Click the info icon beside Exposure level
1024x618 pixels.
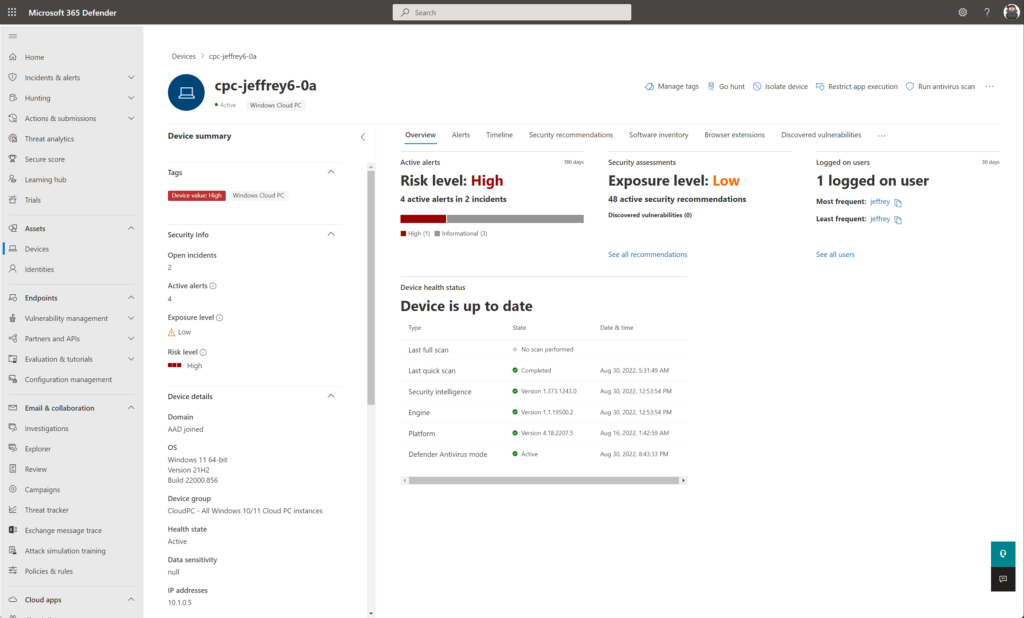click(219, 318)
